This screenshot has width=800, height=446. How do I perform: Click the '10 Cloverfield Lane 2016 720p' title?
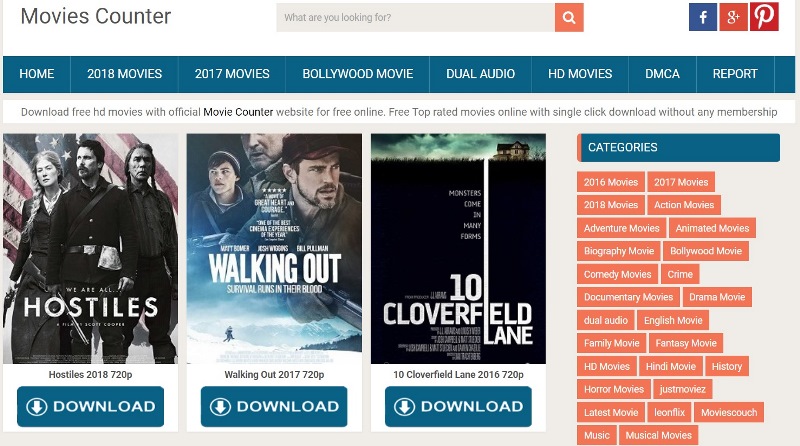pyautogui.click(x=458, y=375)
